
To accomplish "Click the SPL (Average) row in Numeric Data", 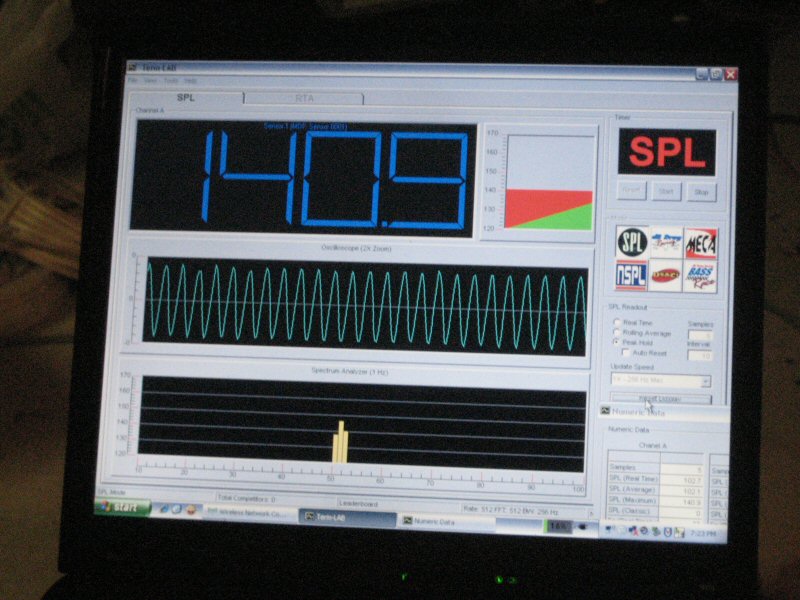I will tap(656, 491).
